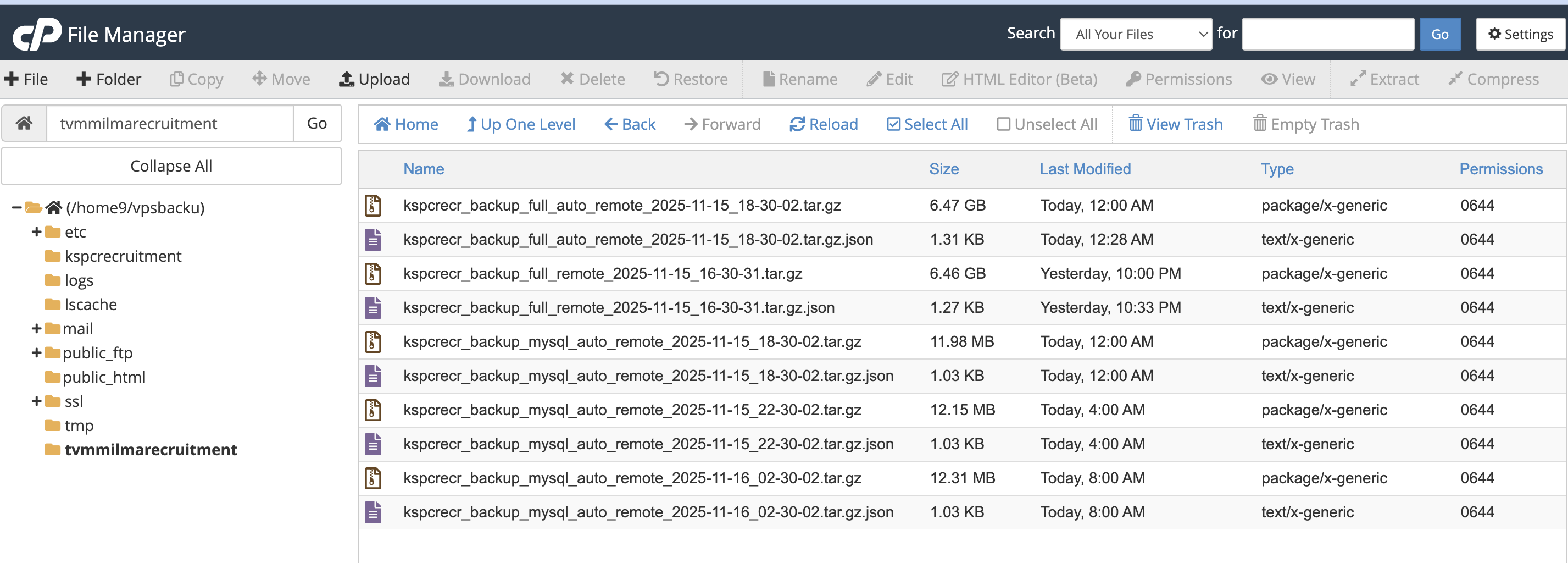Click the search text input field
The image size is (1568, 563).
point(1327,34)
